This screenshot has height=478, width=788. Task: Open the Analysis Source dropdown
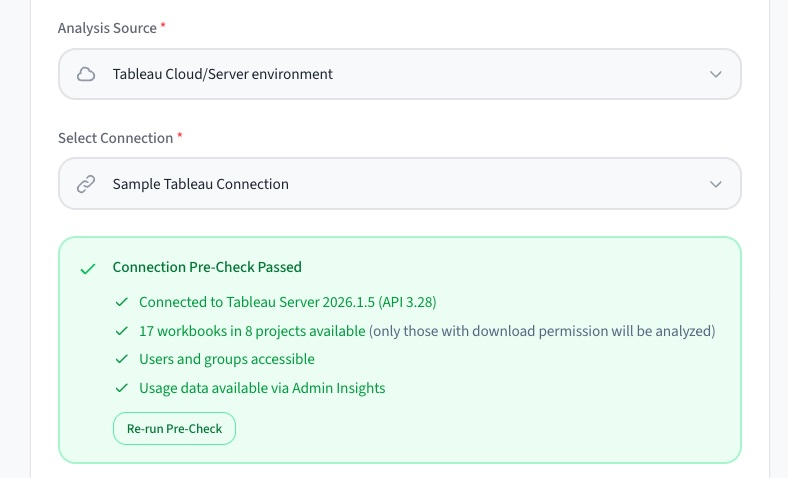(x=400, y=74)
